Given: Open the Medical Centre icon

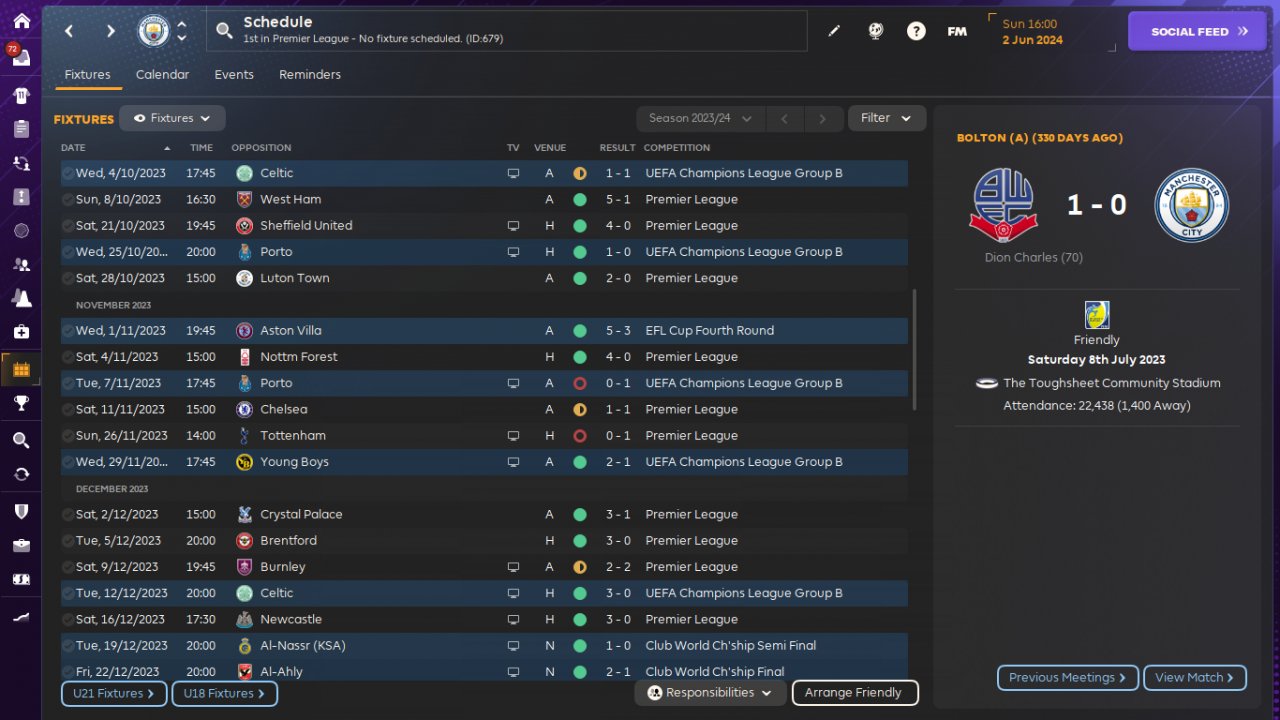Looking at the screenshot, I should tap(21, 332).
